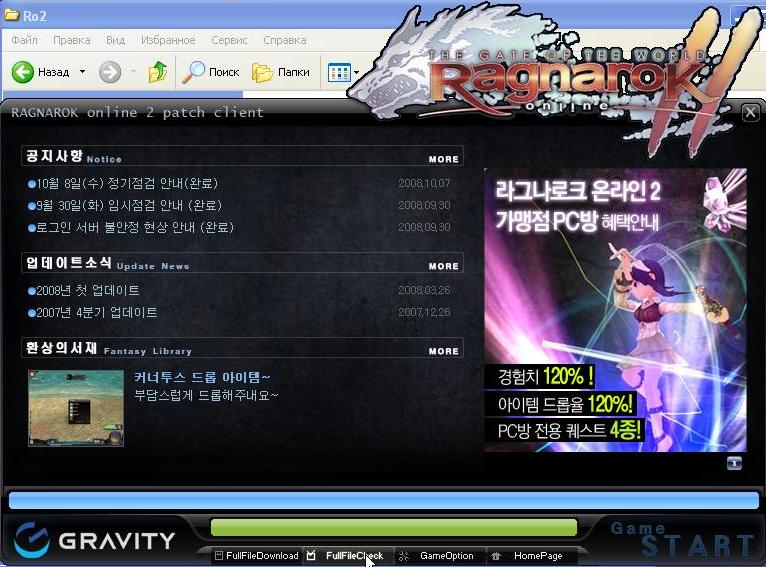Expand the Back button history dropdown arrow

82,72
